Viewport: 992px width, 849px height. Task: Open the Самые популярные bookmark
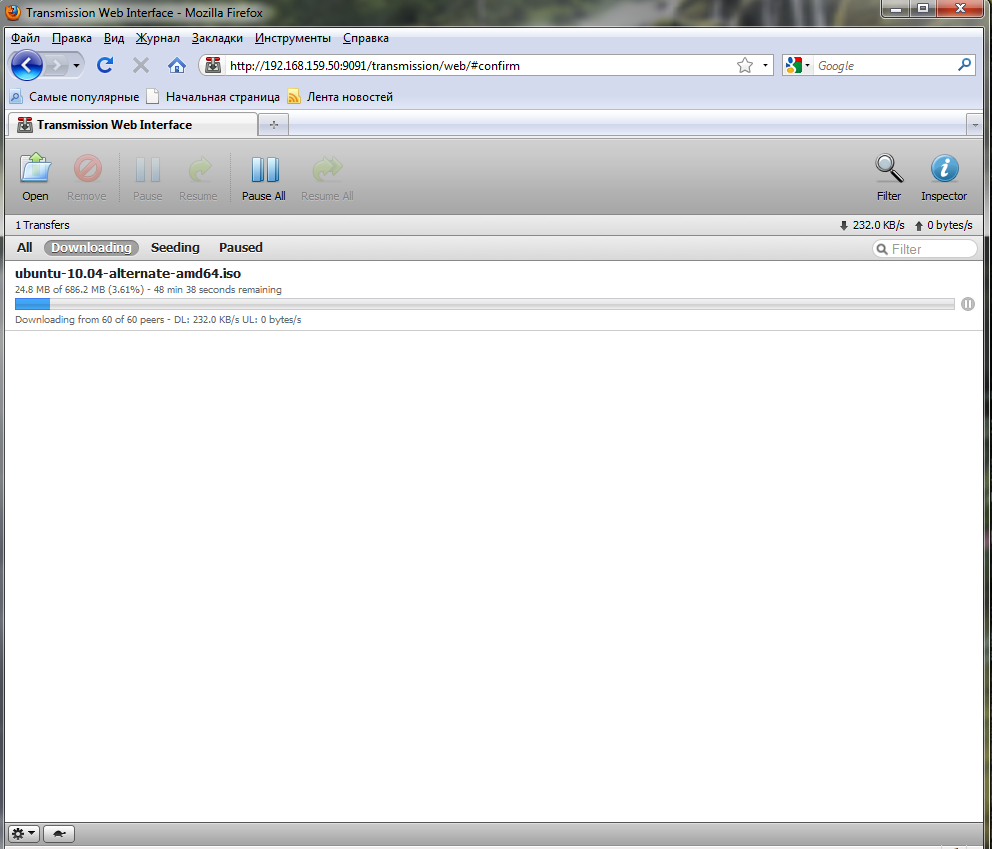(75, 97)
